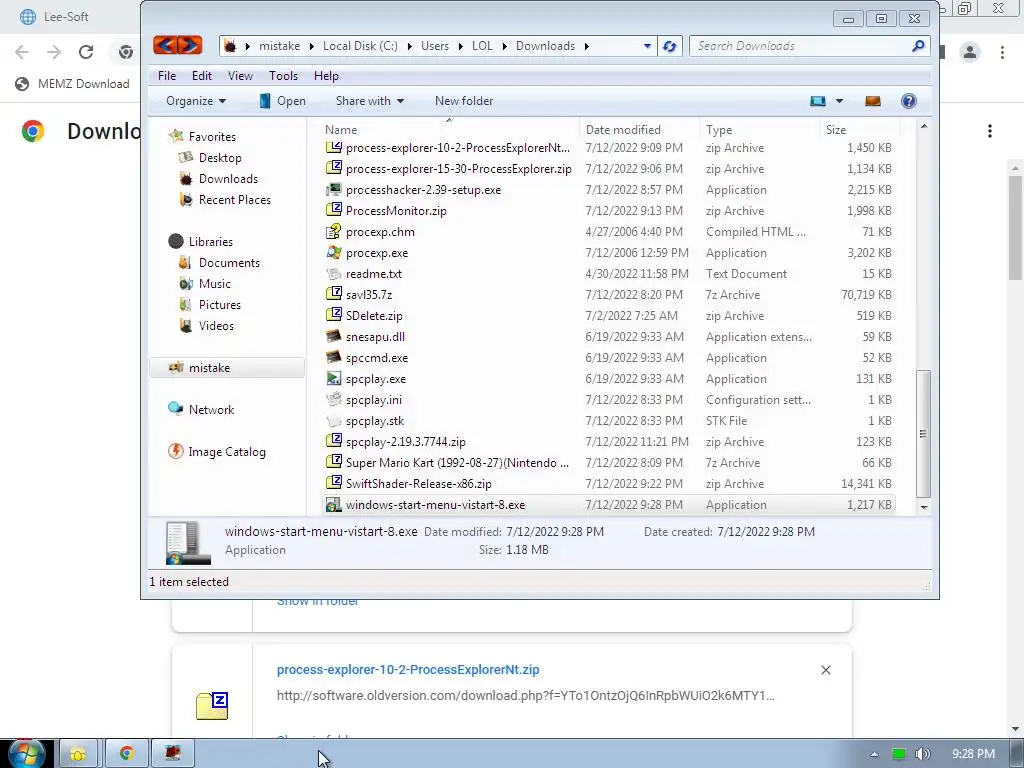This screenshot has height=768, width=1024.
Task: Sort by Type column header
Action: click(760, 129)
